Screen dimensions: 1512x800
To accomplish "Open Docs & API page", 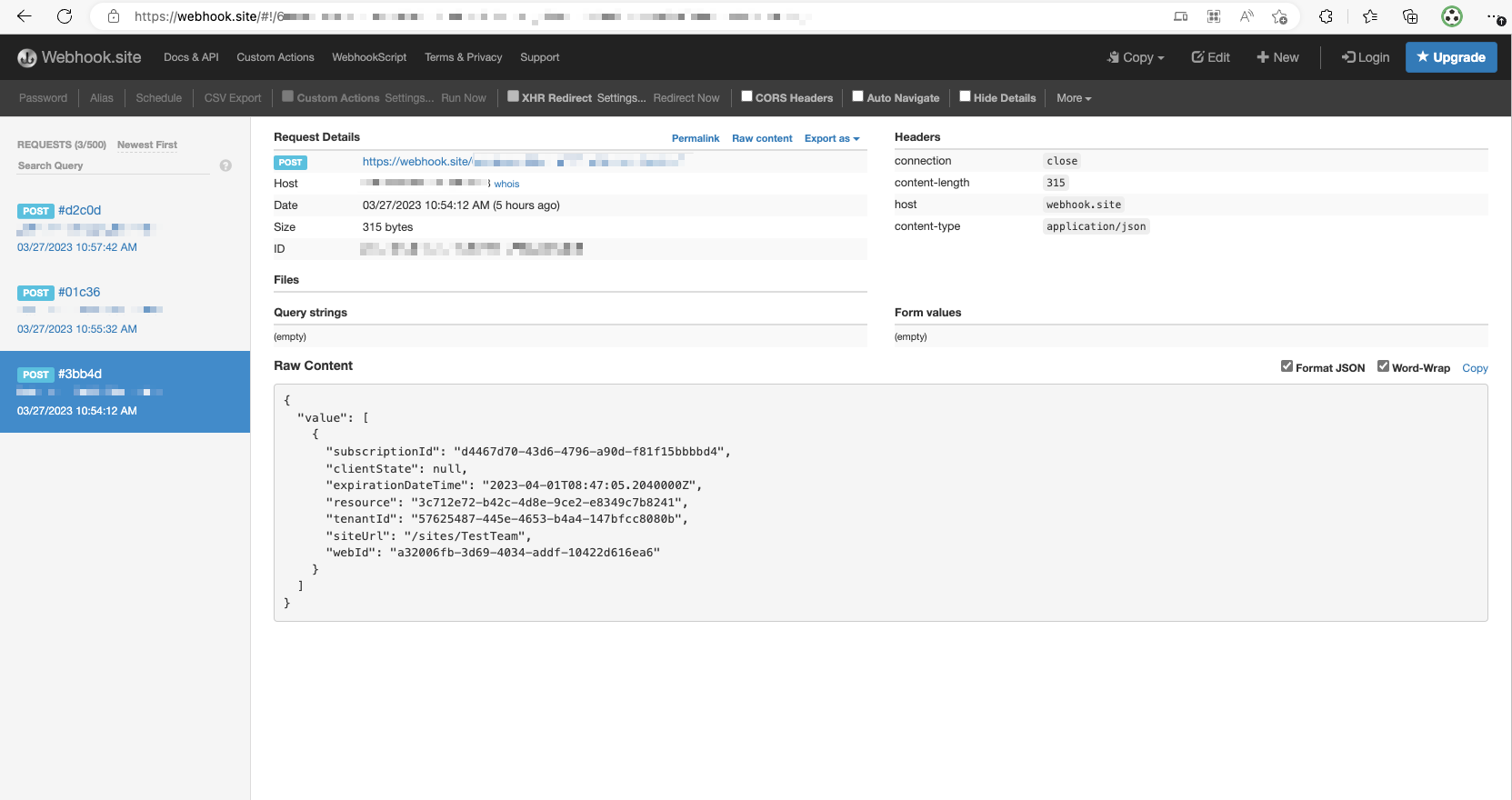I will tap(191, 57).
